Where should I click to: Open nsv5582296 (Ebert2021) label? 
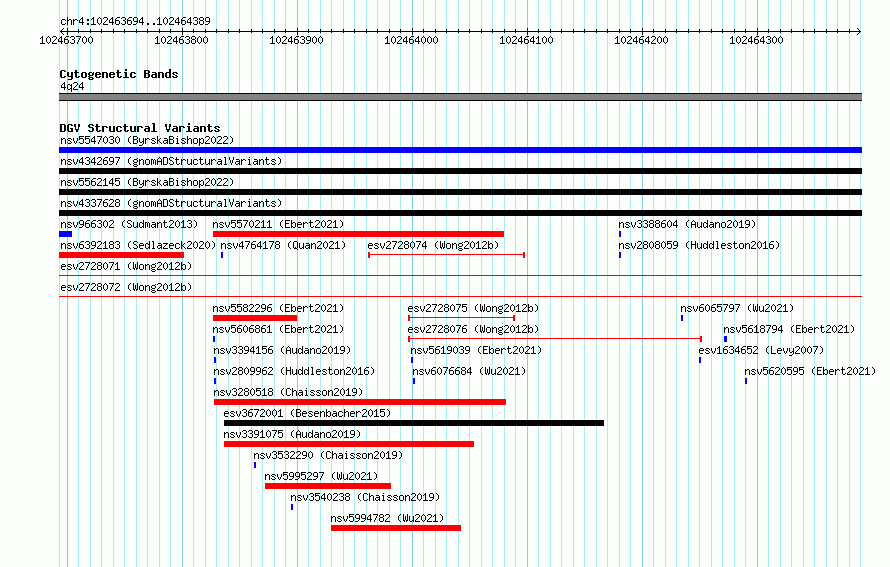pyautogui.click(x=278, y=308)
